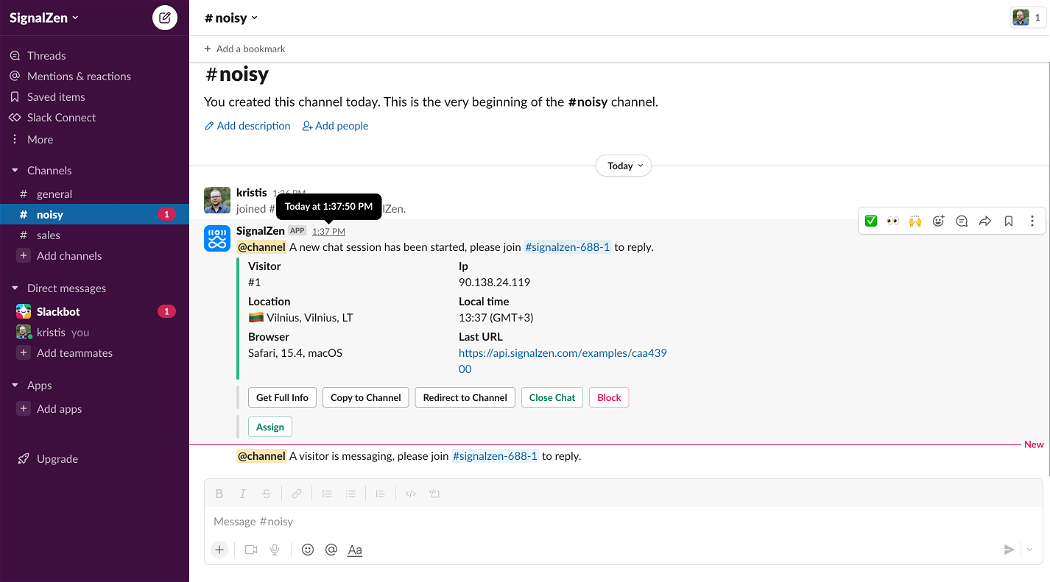This screenshot has width=1050, height=582.
Task: Toggle code block formatting
Action: click(434, 494)
